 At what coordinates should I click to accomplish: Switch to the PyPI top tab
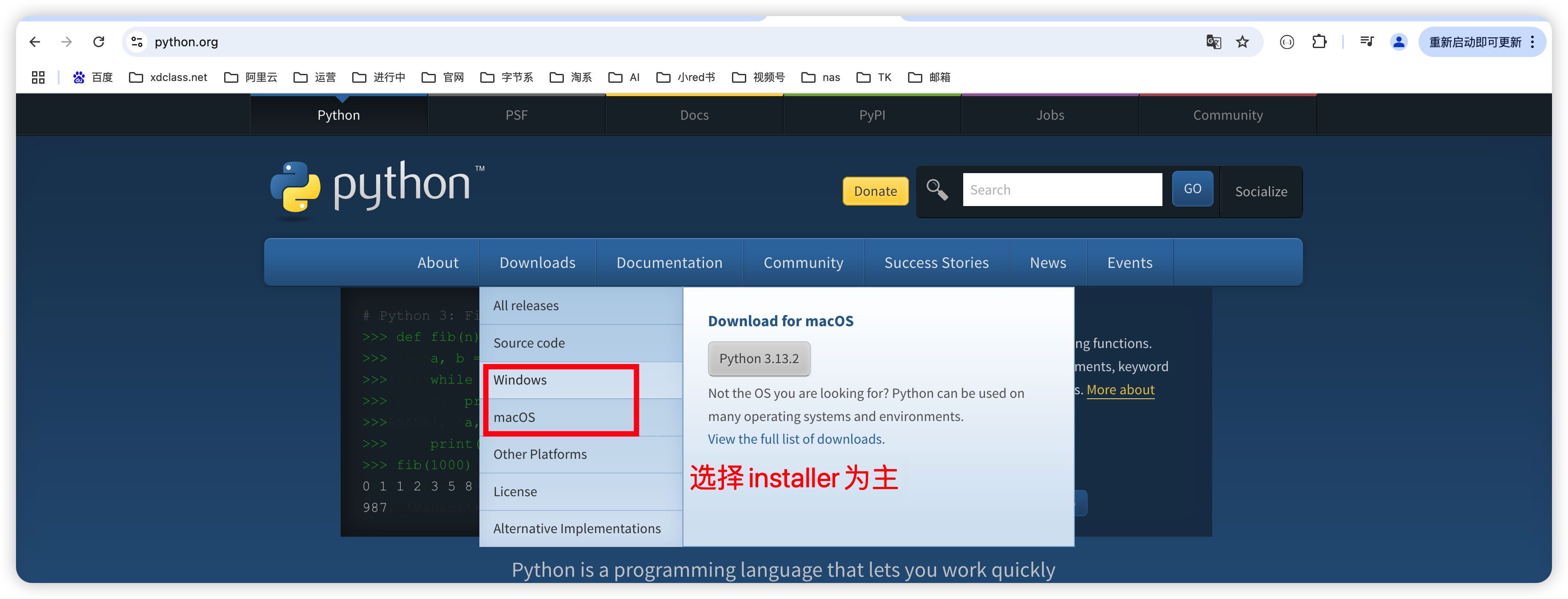click(872, 115)
